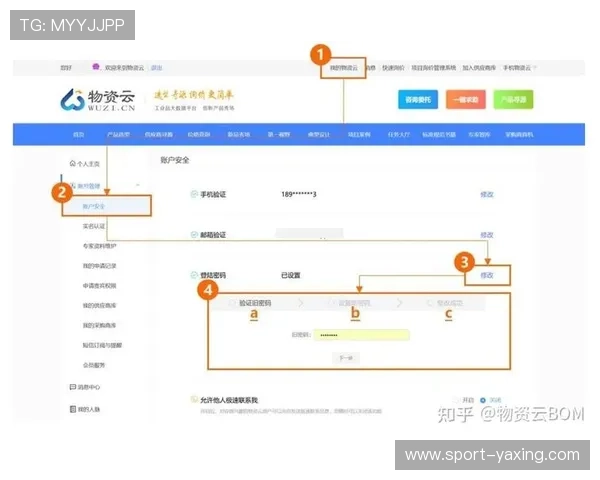Select the 修改成功 step
The width and height of the screenshot is (600, 480).
click(446, 303)
